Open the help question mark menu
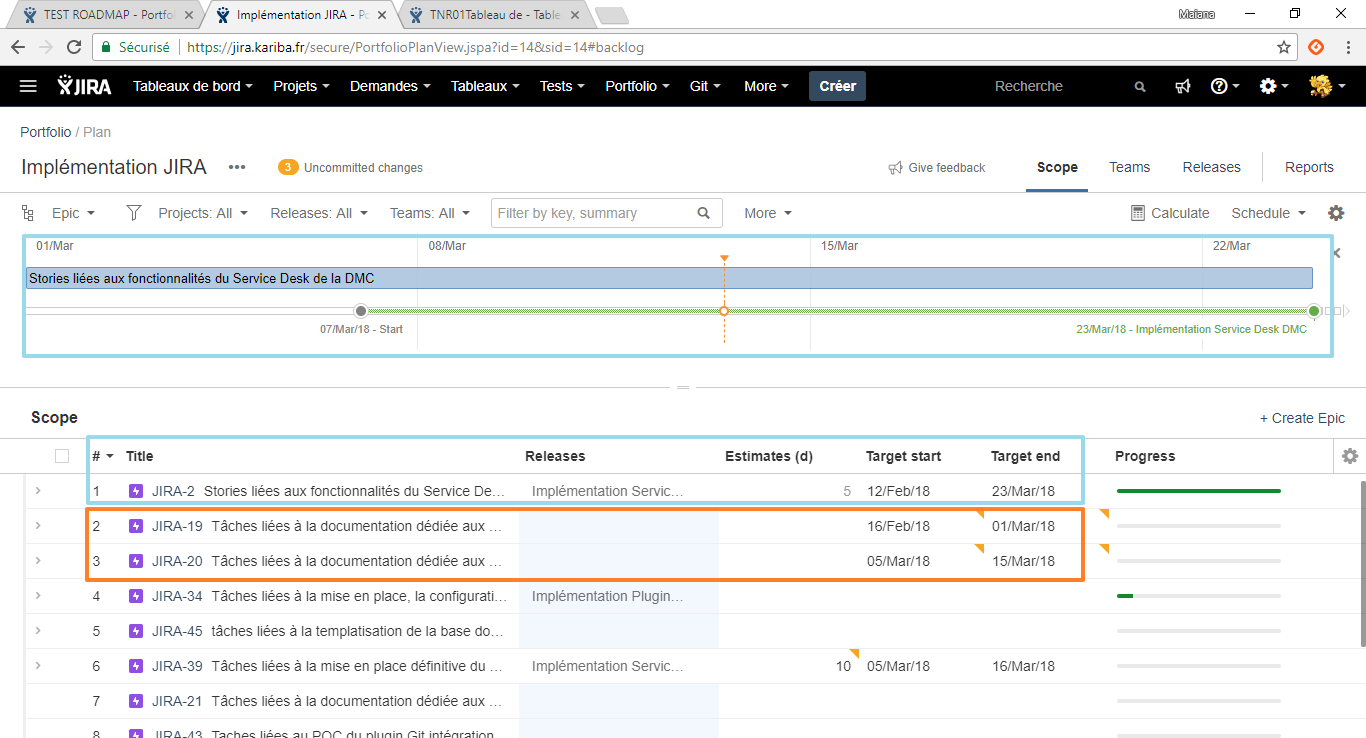The height and width of the screenshot is (738, 1366). [1224, 86]
